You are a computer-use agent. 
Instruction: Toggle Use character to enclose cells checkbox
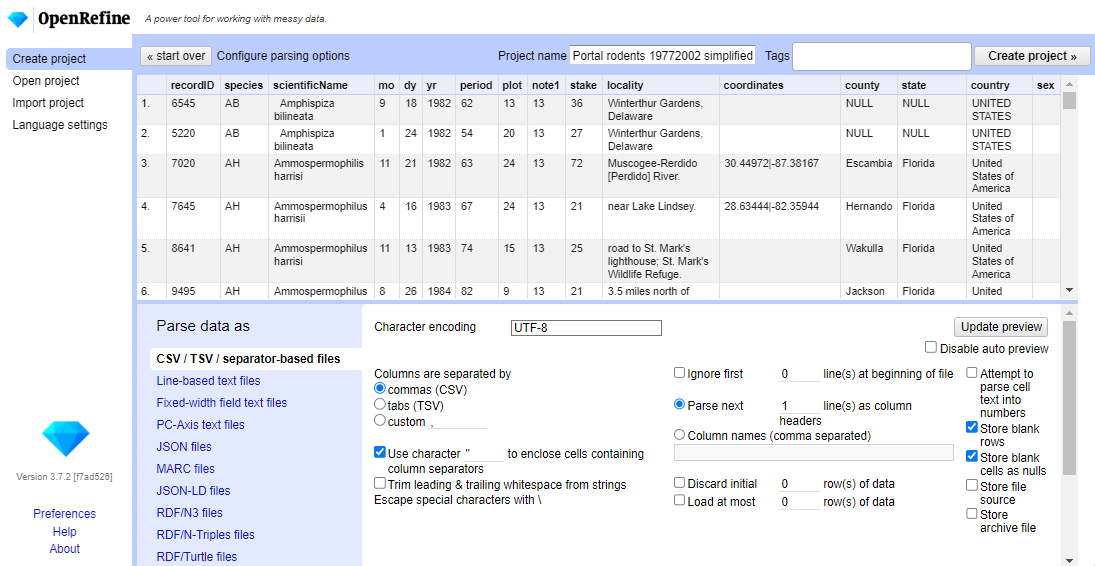click(x=380, y=452)
